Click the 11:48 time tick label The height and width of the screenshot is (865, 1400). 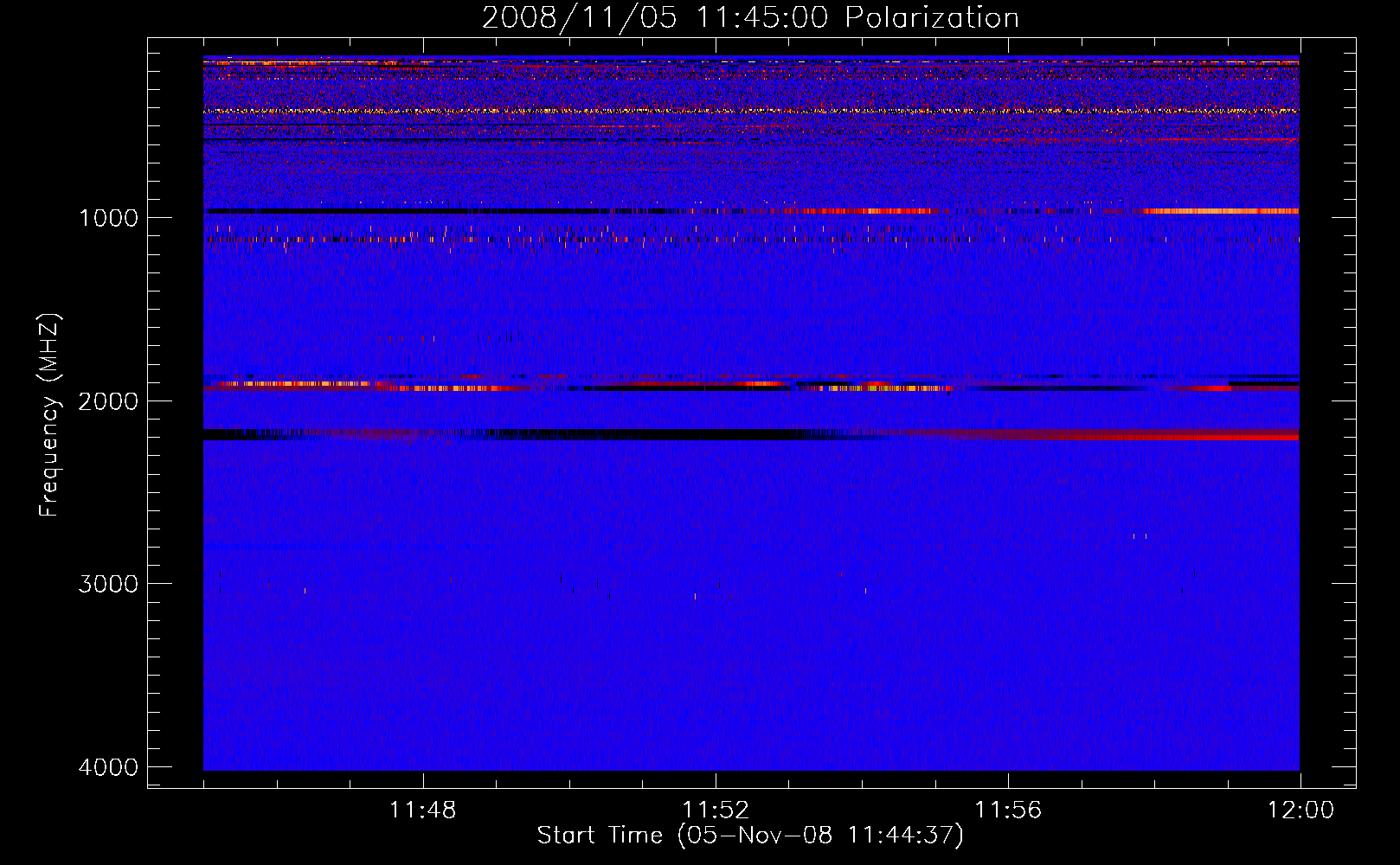(423, 811)
